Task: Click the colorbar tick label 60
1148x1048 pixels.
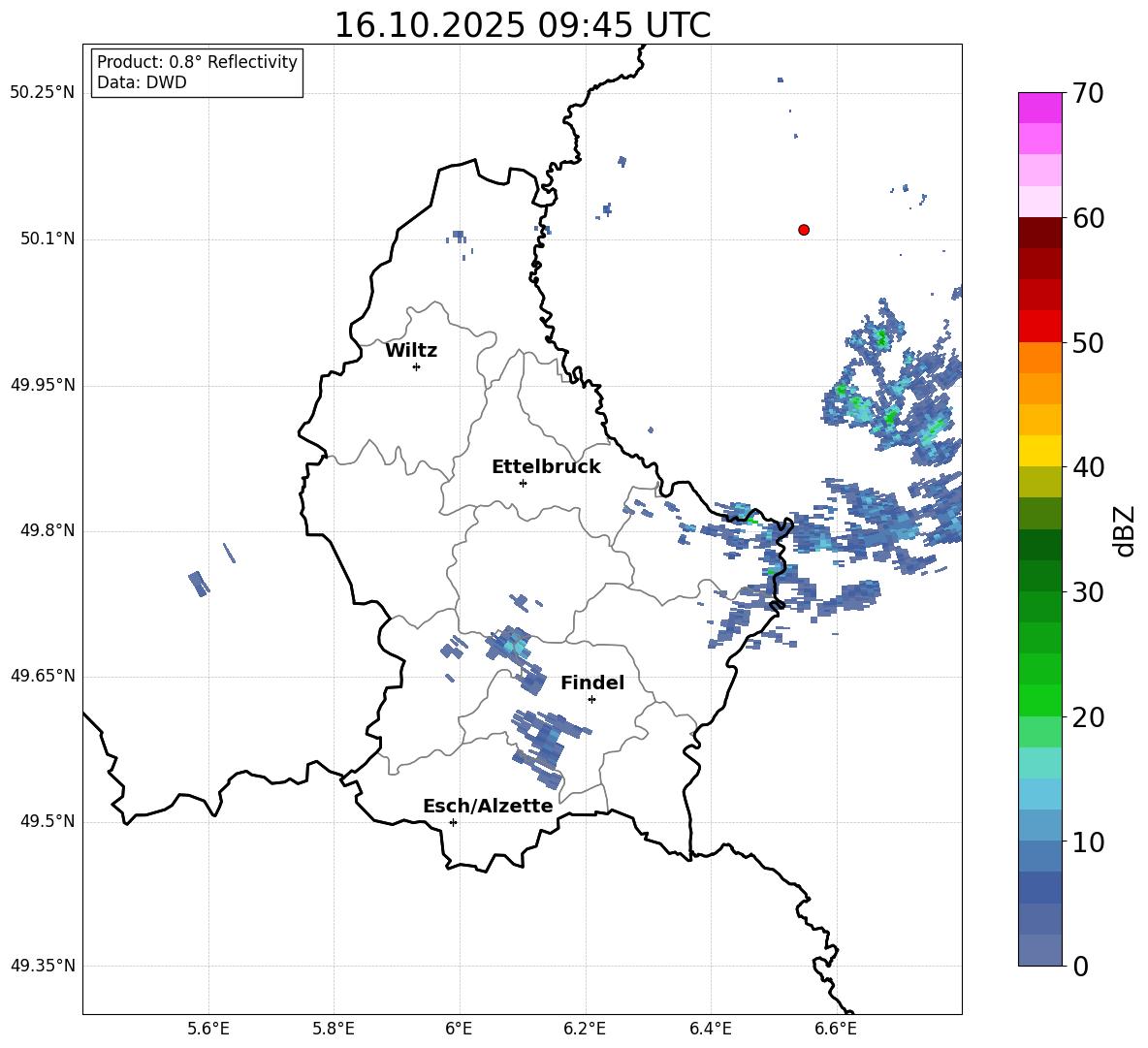Action: 1088,218
